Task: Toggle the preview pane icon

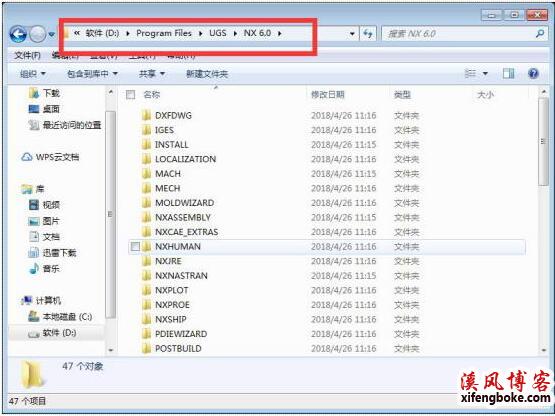Action: point(509,74)
